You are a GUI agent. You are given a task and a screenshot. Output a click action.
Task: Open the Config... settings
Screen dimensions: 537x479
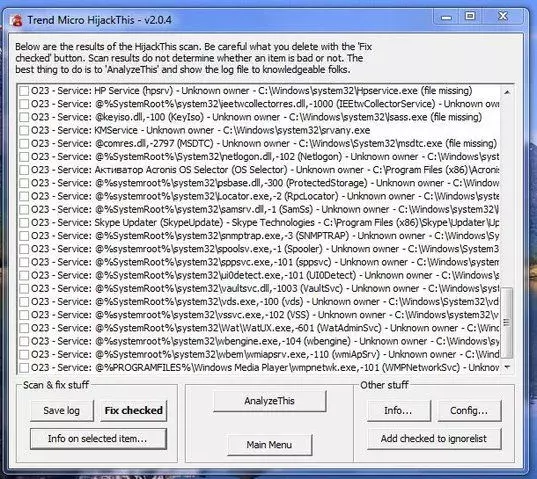coord(469,411)
